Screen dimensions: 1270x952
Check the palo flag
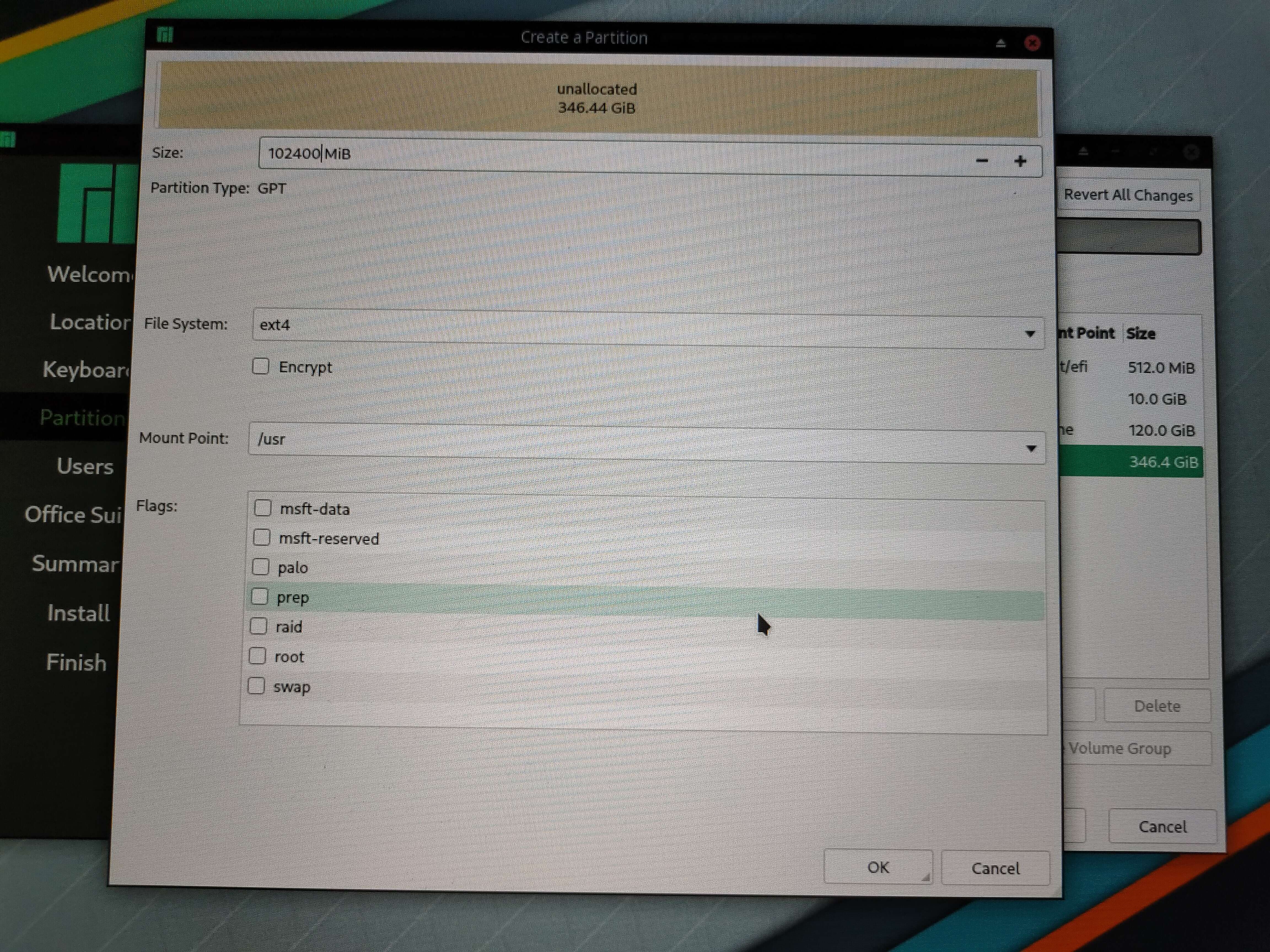(x=261, y=567)
